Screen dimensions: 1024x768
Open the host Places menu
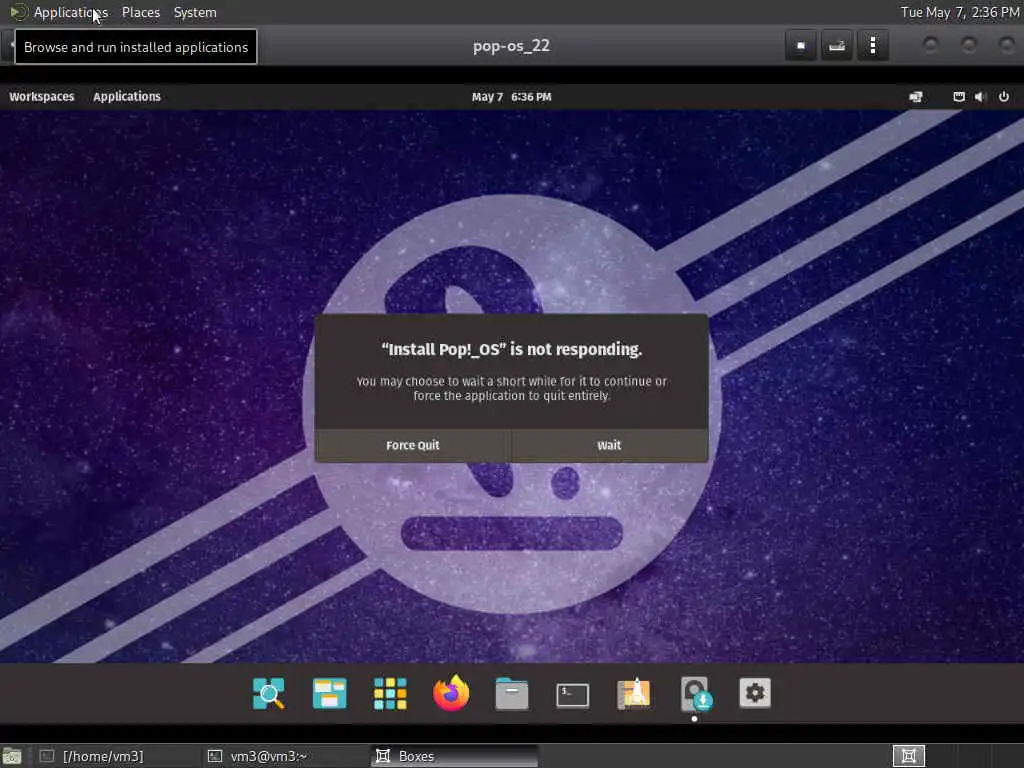[141, 12]
